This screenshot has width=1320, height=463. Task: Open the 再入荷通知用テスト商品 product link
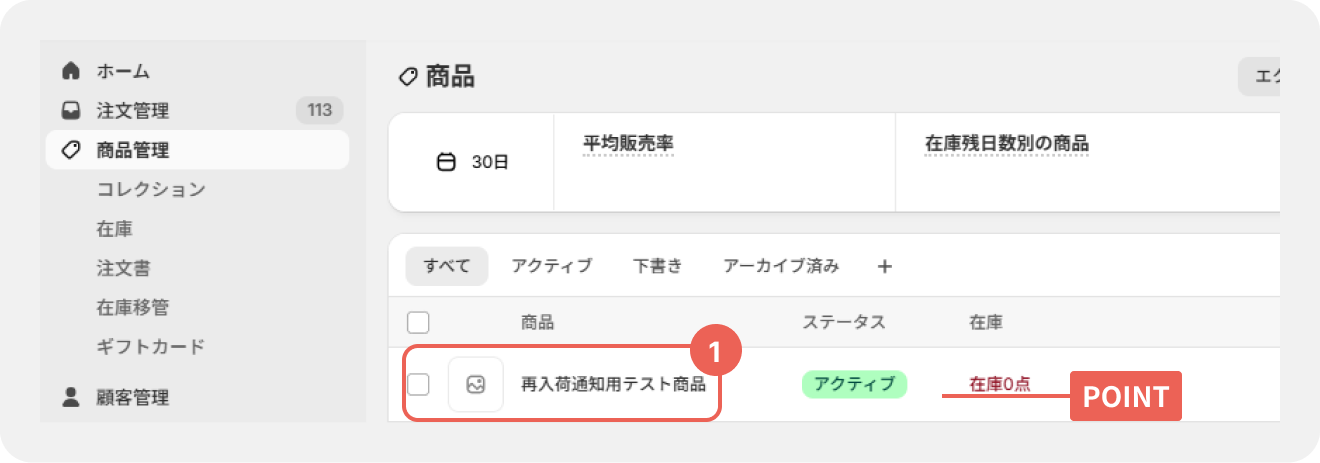613,384
